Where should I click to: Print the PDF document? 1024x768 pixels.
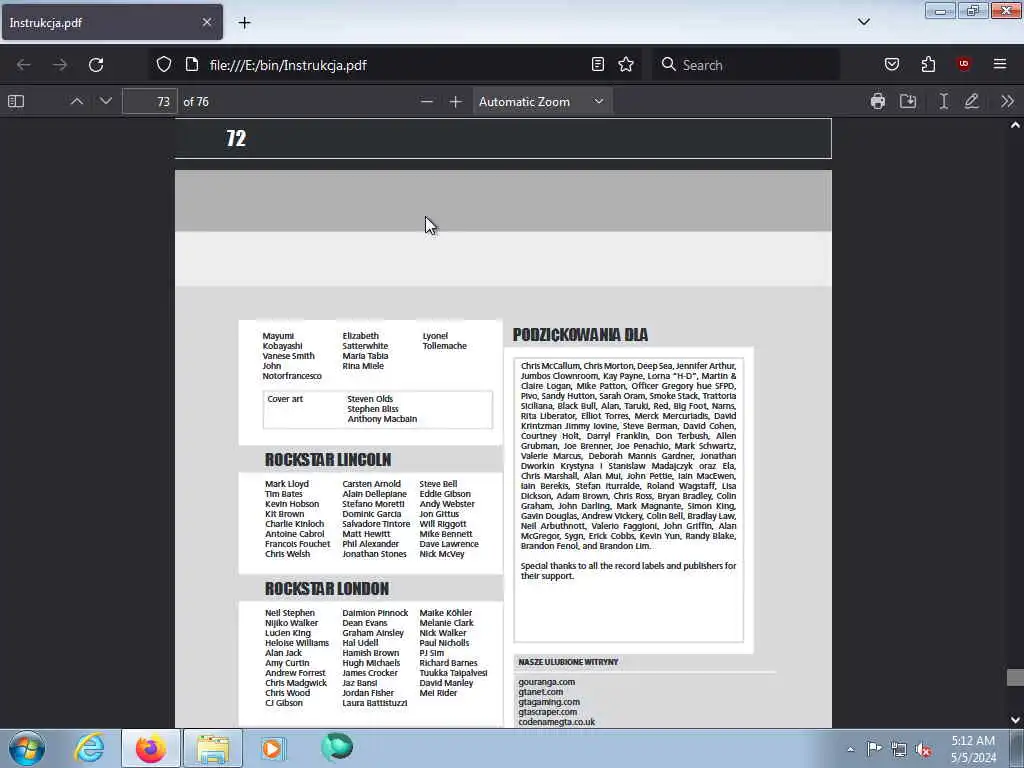pos(878,101)
